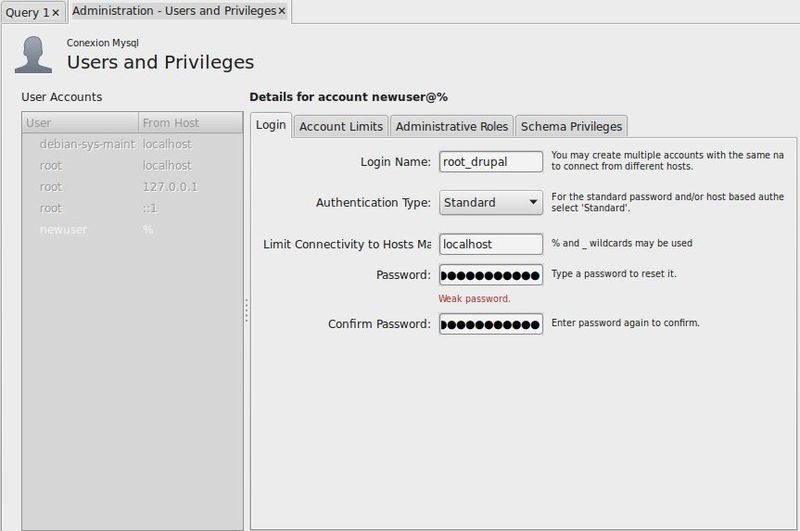
Task: Click the panel splitter handle dots
Action: point(246,310)
